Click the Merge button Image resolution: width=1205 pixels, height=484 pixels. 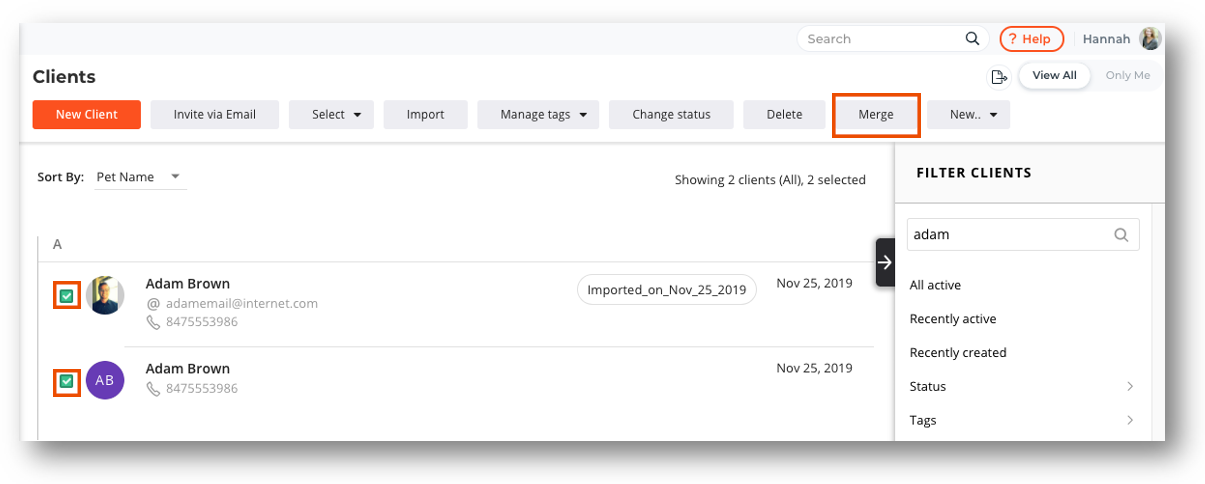(x=876, y=115)
